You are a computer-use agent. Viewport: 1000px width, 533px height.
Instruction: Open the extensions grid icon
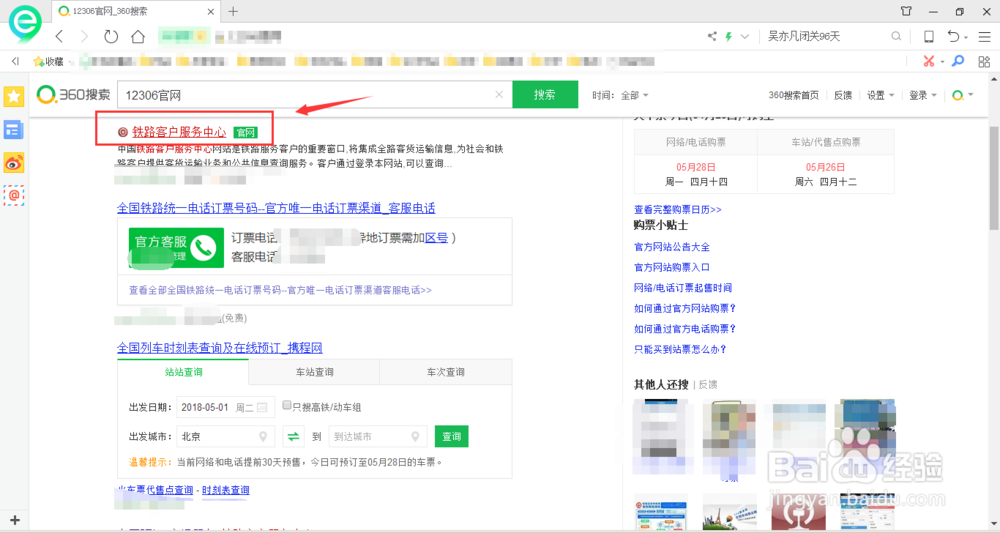point(984,61)
